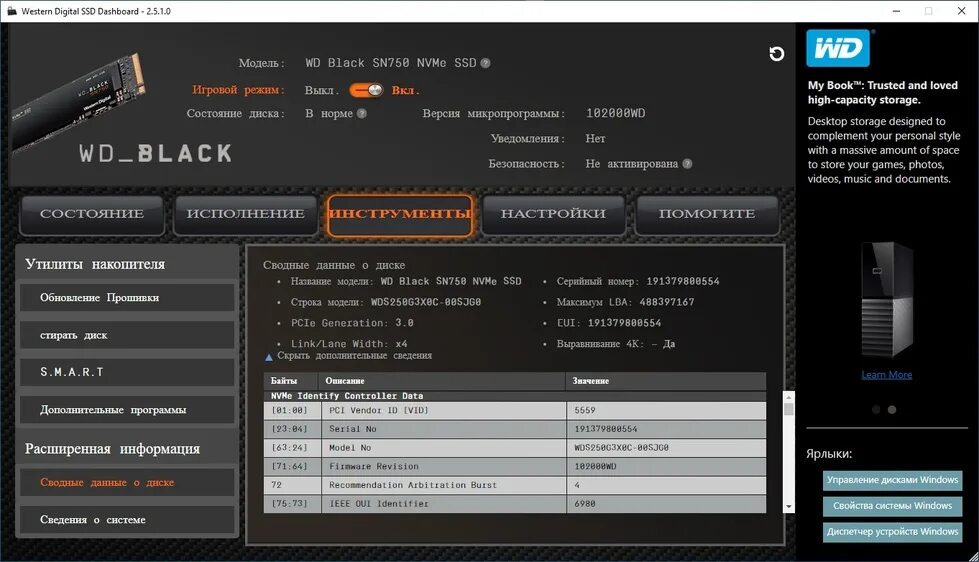This screenshot has width=979, height=562.
Task: Click serial number '191379800554' in summary
Action: click(682, 282)
